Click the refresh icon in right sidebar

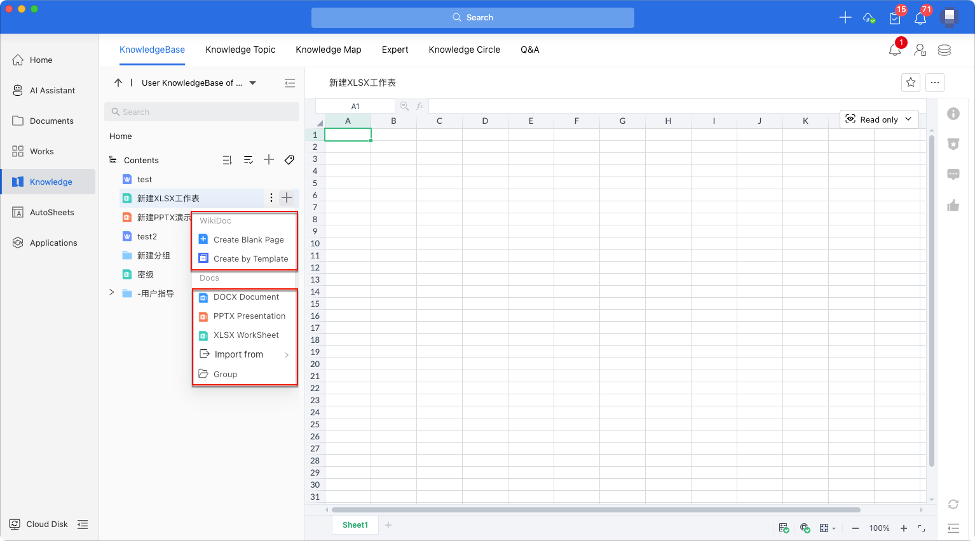(x=953, y=503)
